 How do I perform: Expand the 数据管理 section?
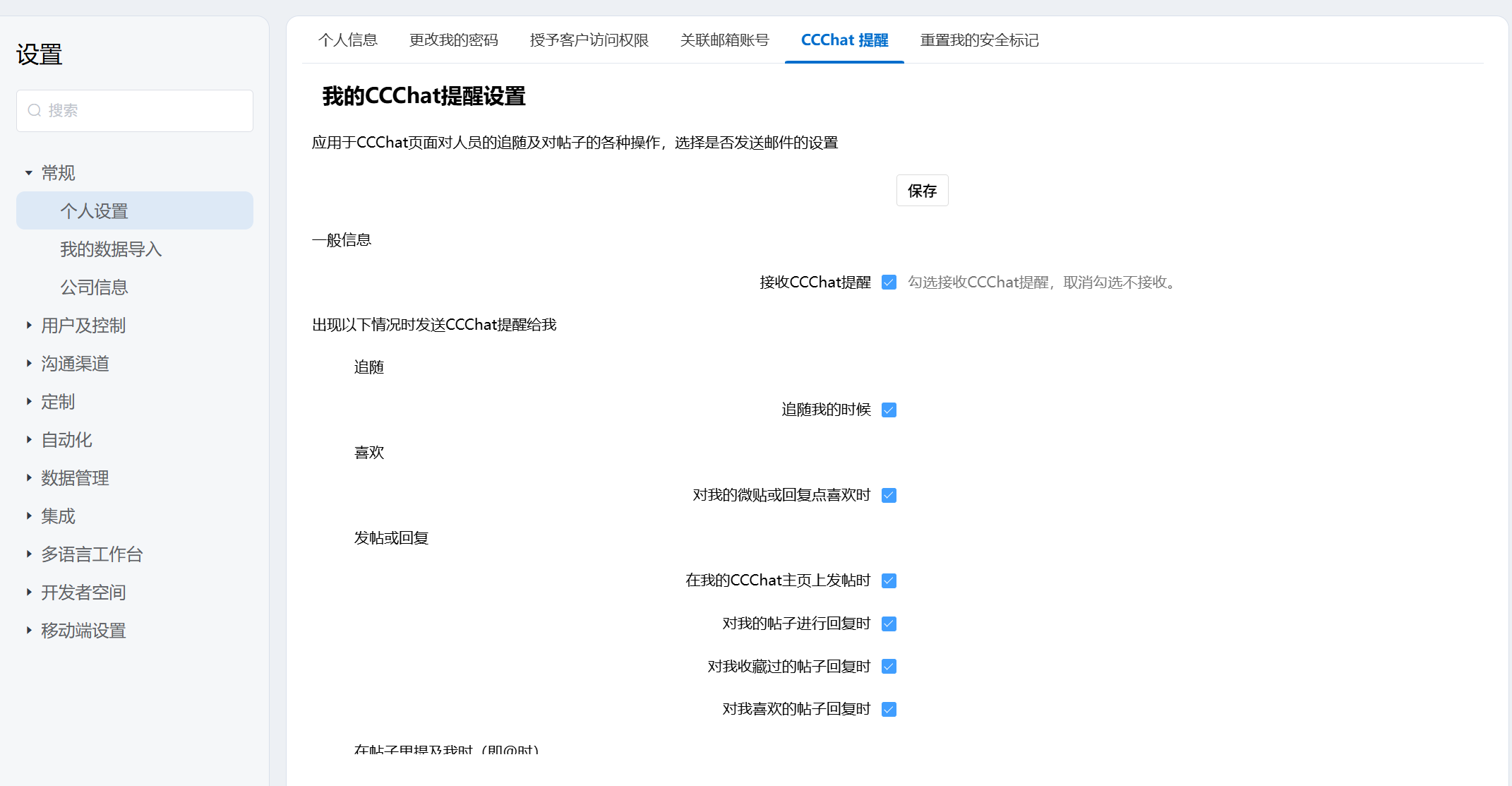coord(29,478)
